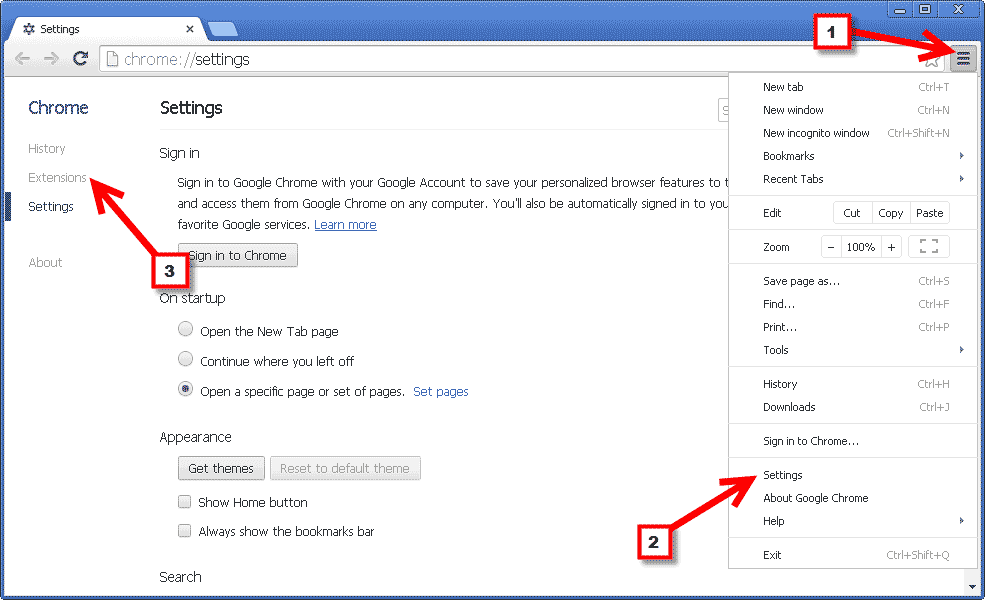Screen dimensions: 985x600
Task: Enter fullscreen using zoom fullscreen icon
Action: tap(928, 247)
